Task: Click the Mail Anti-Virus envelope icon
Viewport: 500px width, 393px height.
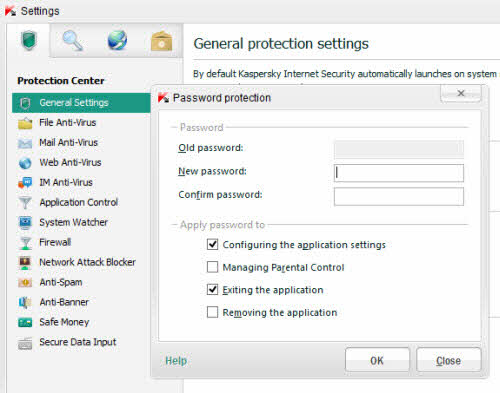Action: (x=25, y=143)
